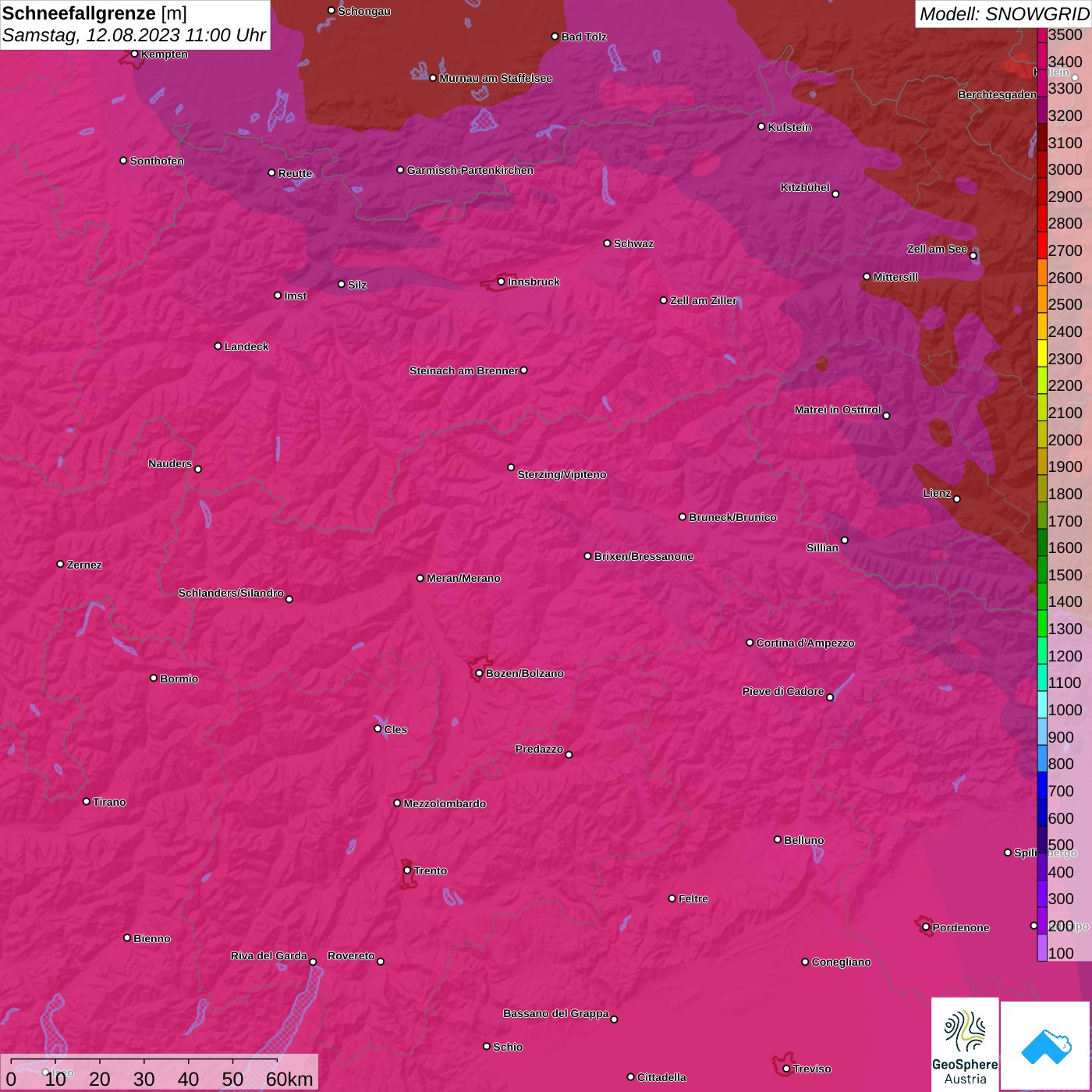Image resolution: width=1092 pixels, height=1092 pixels.
Task: Click the Mittersill label
Action: coord(895,277)
